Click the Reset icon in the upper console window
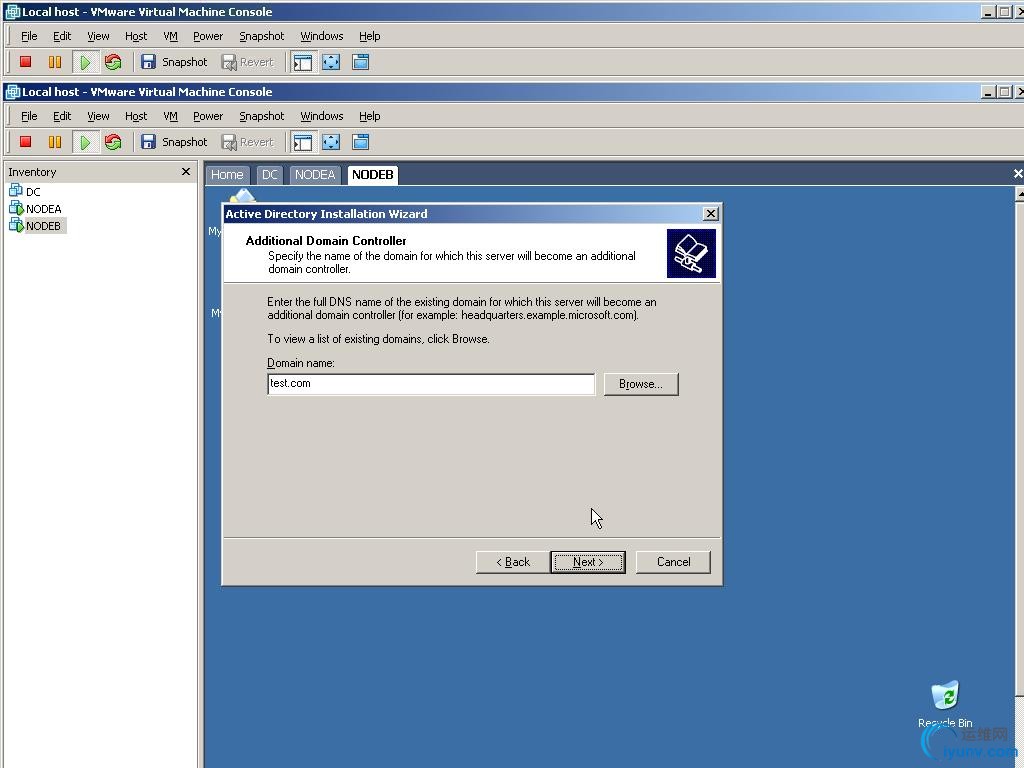 (x=113, y=62)
